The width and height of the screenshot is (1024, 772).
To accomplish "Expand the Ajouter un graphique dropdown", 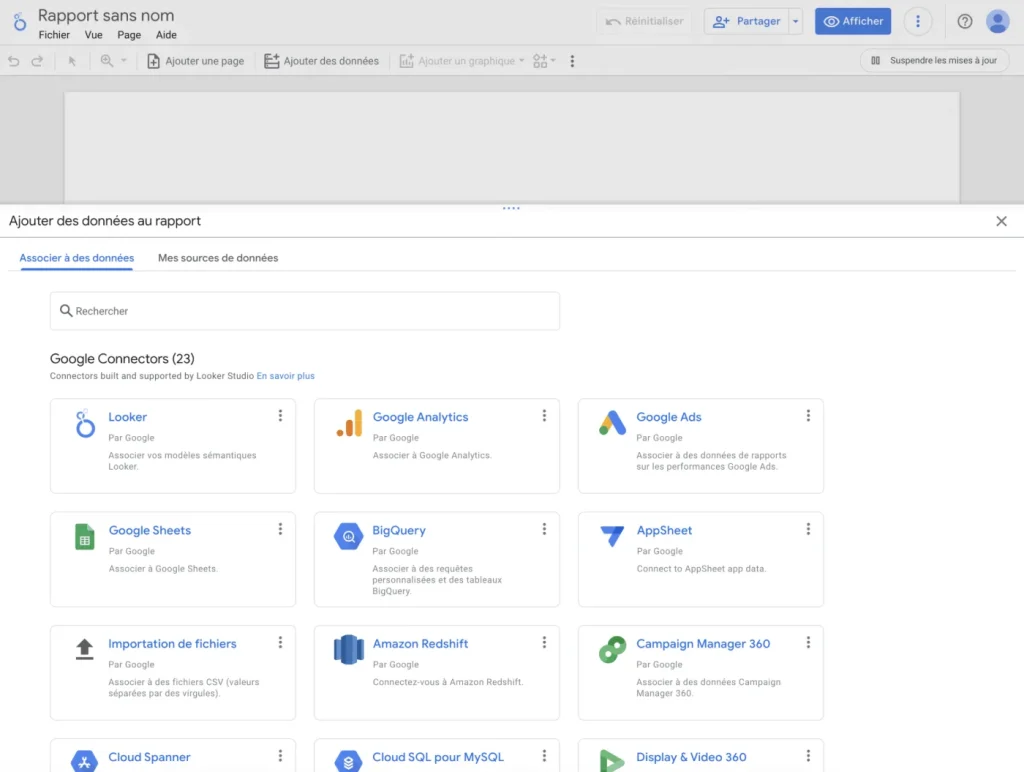I will (521, 61).
